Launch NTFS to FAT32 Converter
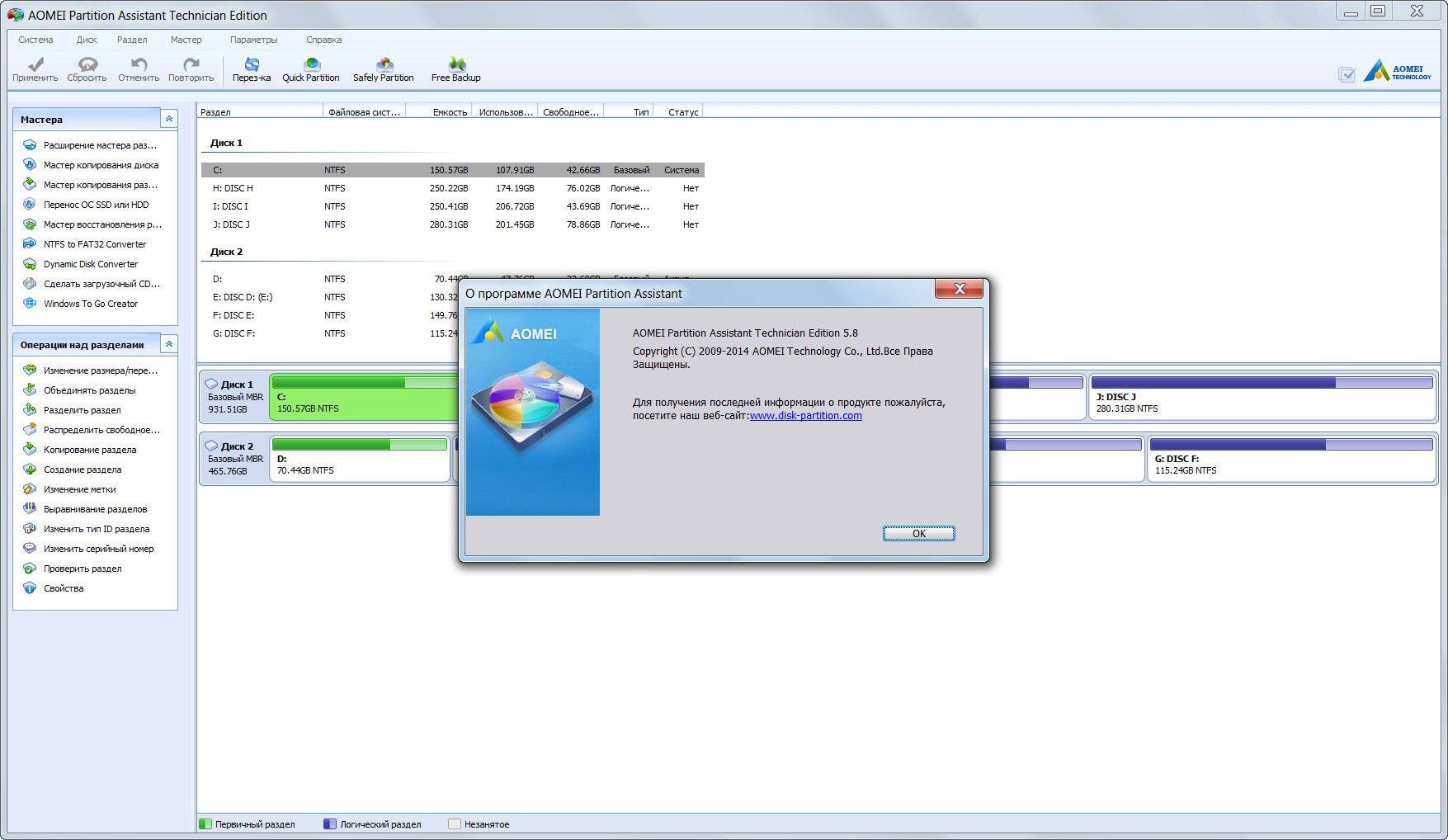Screen dimensions: 1448x840 84,244
